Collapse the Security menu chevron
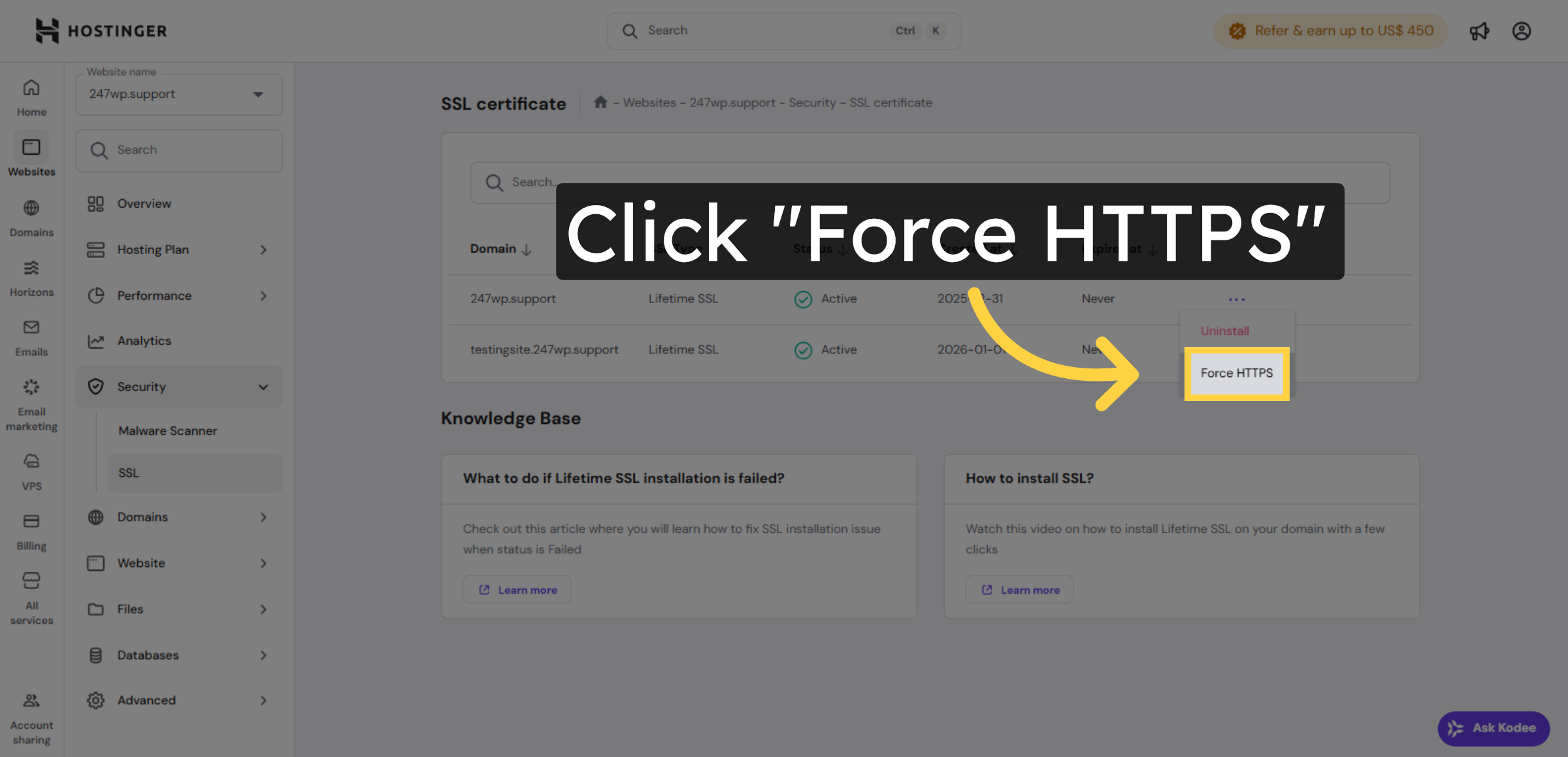The image size is (1568, 757). 264,387
